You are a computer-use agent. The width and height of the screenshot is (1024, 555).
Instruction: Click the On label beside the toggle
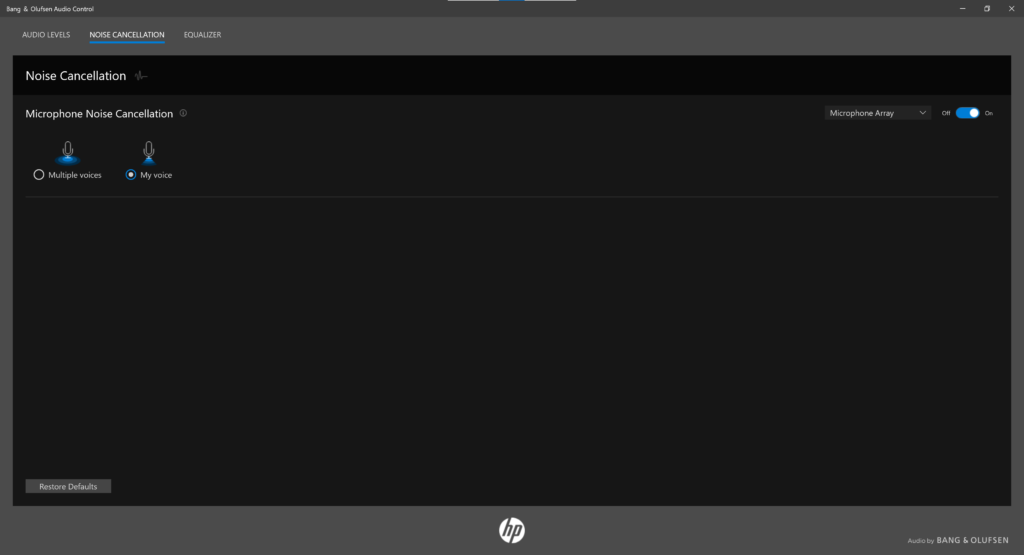pyautogui.click(x=989, y=113)
